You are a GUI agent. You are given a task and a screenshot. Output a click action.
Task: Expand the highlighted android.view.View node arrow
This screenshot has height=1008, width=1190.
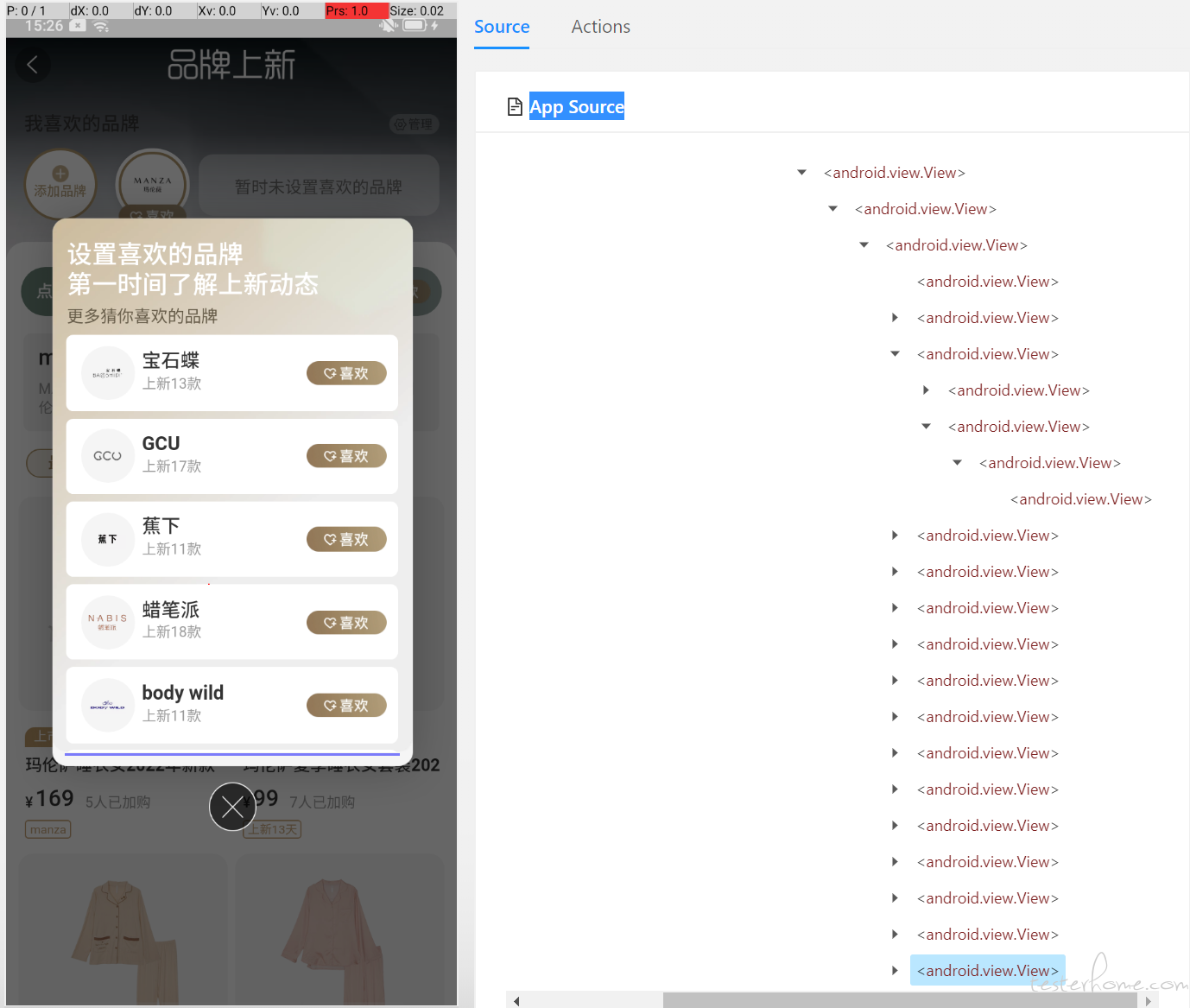click(x=896, y=971)
